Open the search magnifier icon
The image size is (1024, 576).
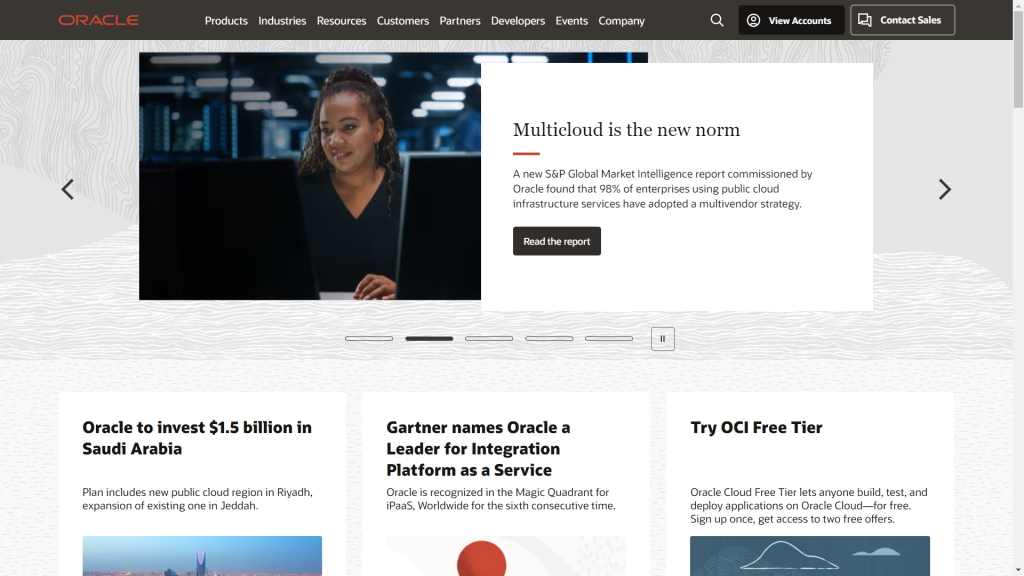click(716, 20)
